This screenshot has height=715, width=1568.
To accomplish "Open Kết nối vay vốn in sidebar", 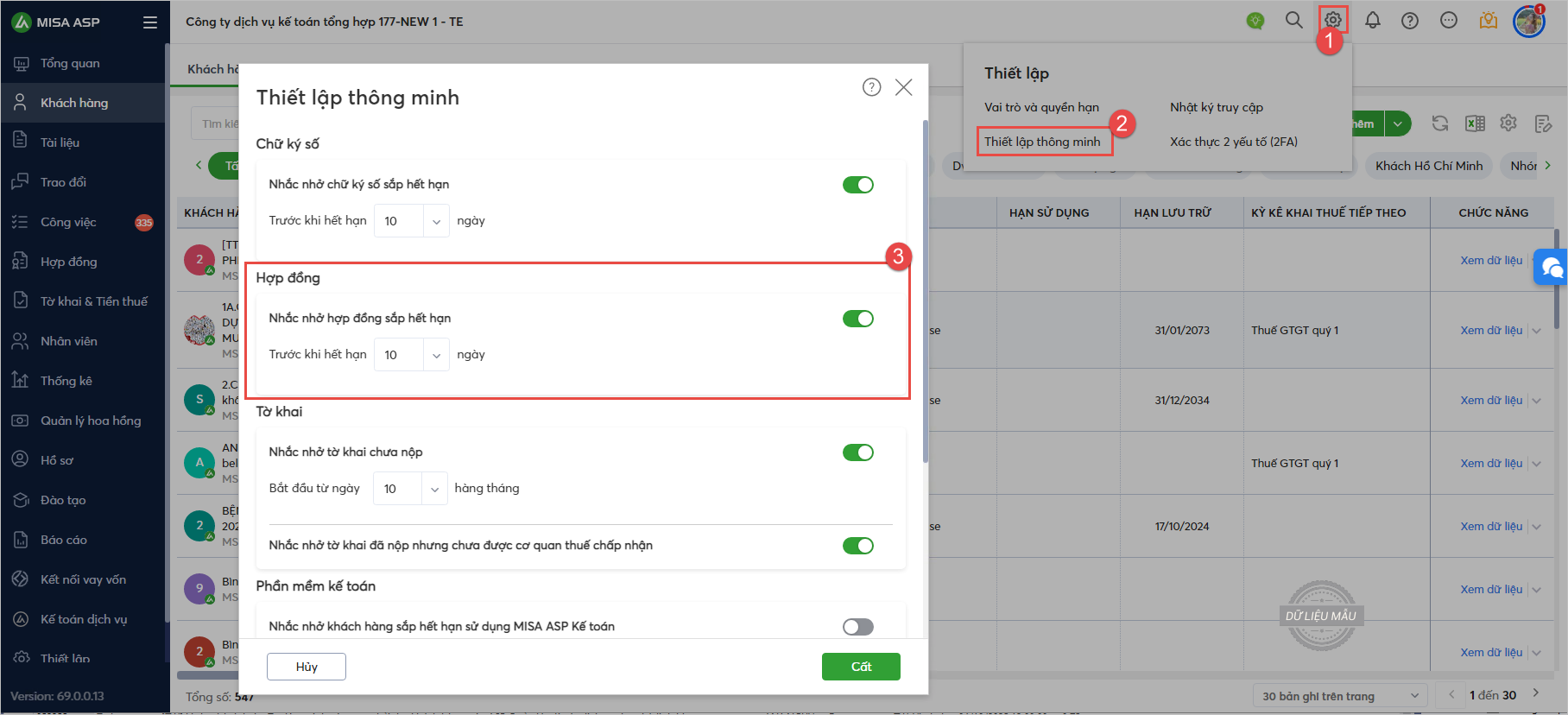I will point(82,579).
